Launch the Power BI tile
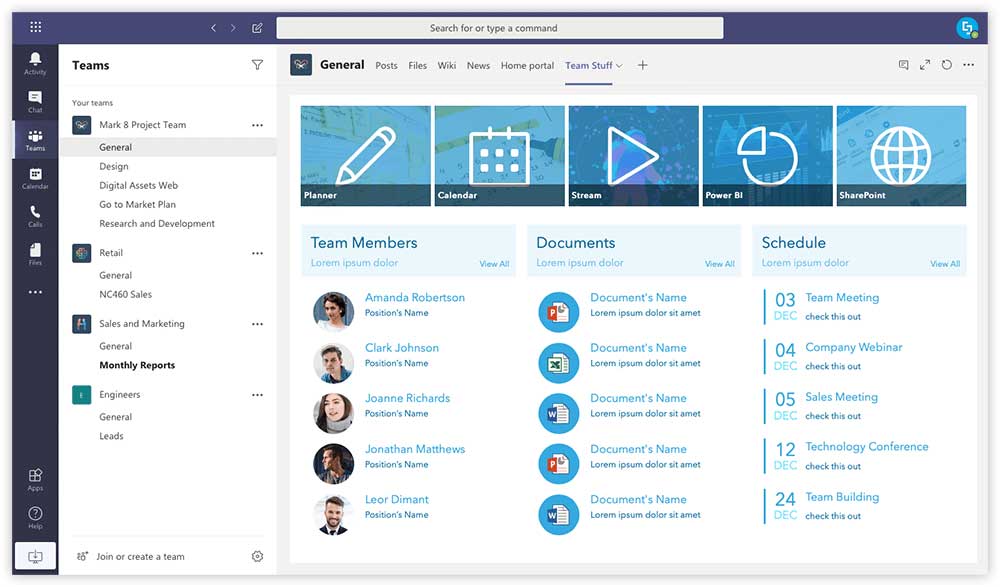Viewport: 1000px width, 587px height. pyautogui.click(x=767, y=155)
